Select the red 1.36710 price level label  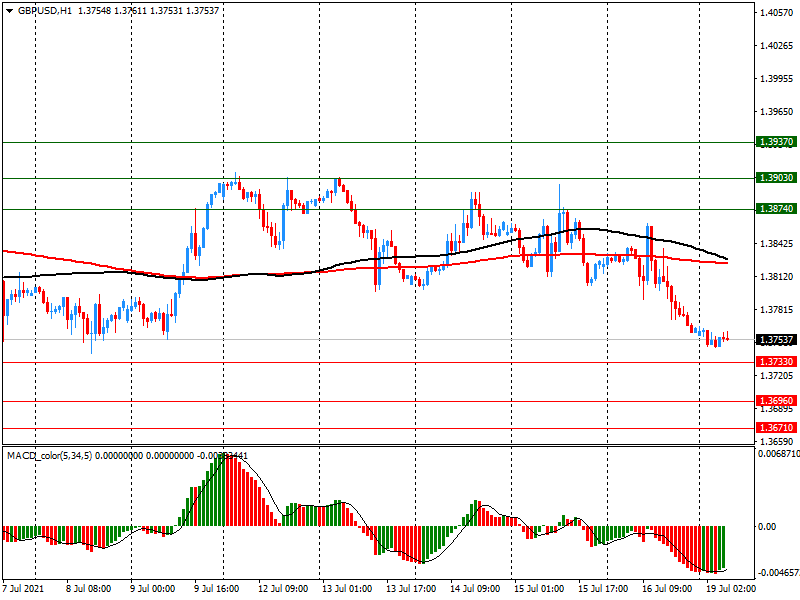[x=775, y=428]
